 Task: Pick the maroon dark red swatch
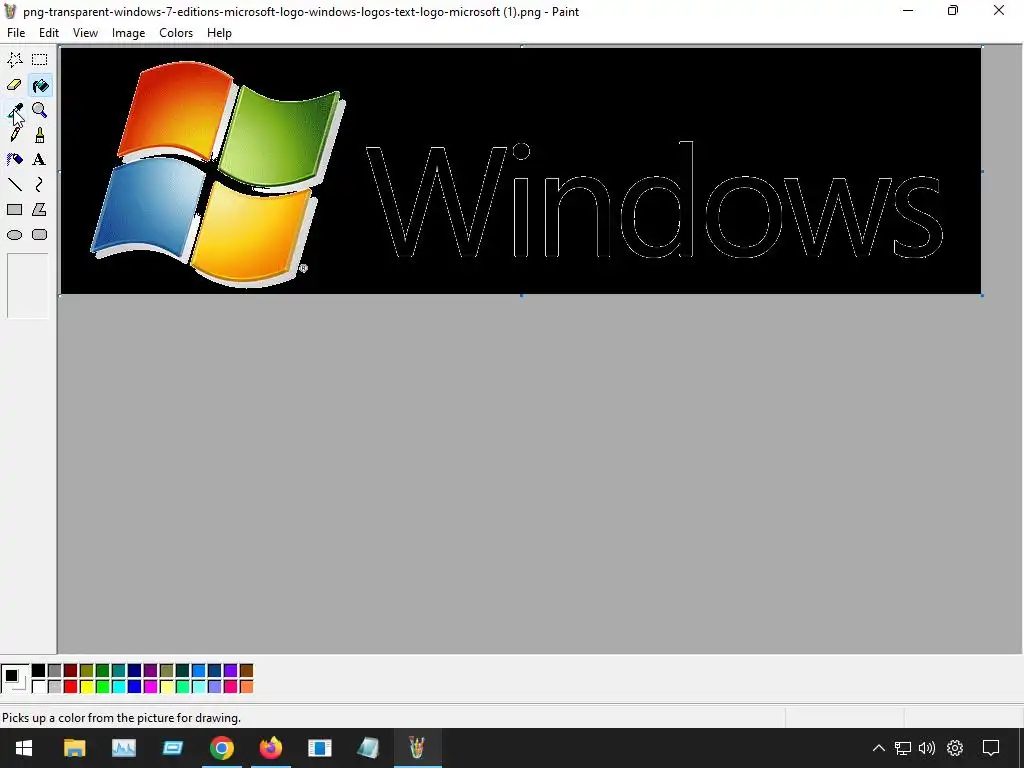click(x=71, y=671)
